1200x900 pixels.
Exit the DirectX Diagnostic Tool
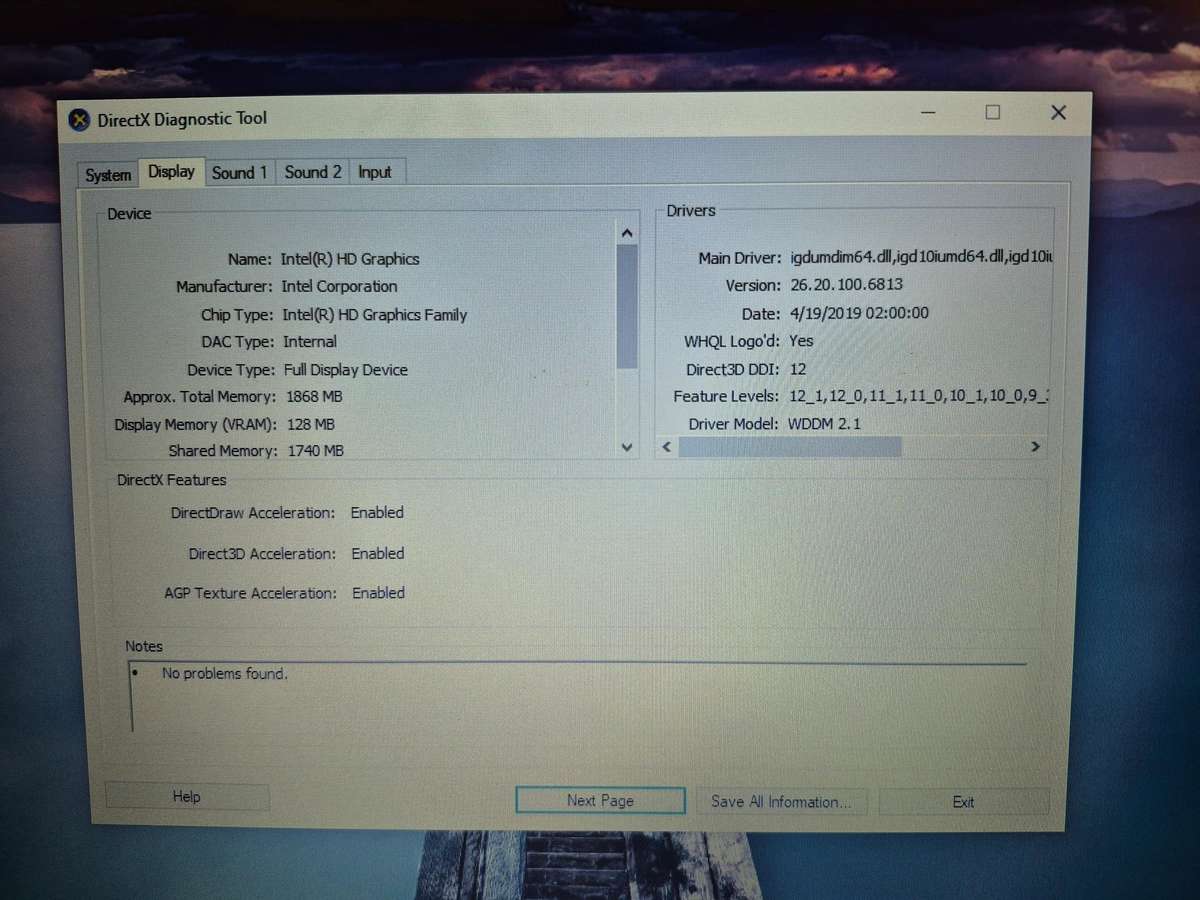click(x=963, y=801)
